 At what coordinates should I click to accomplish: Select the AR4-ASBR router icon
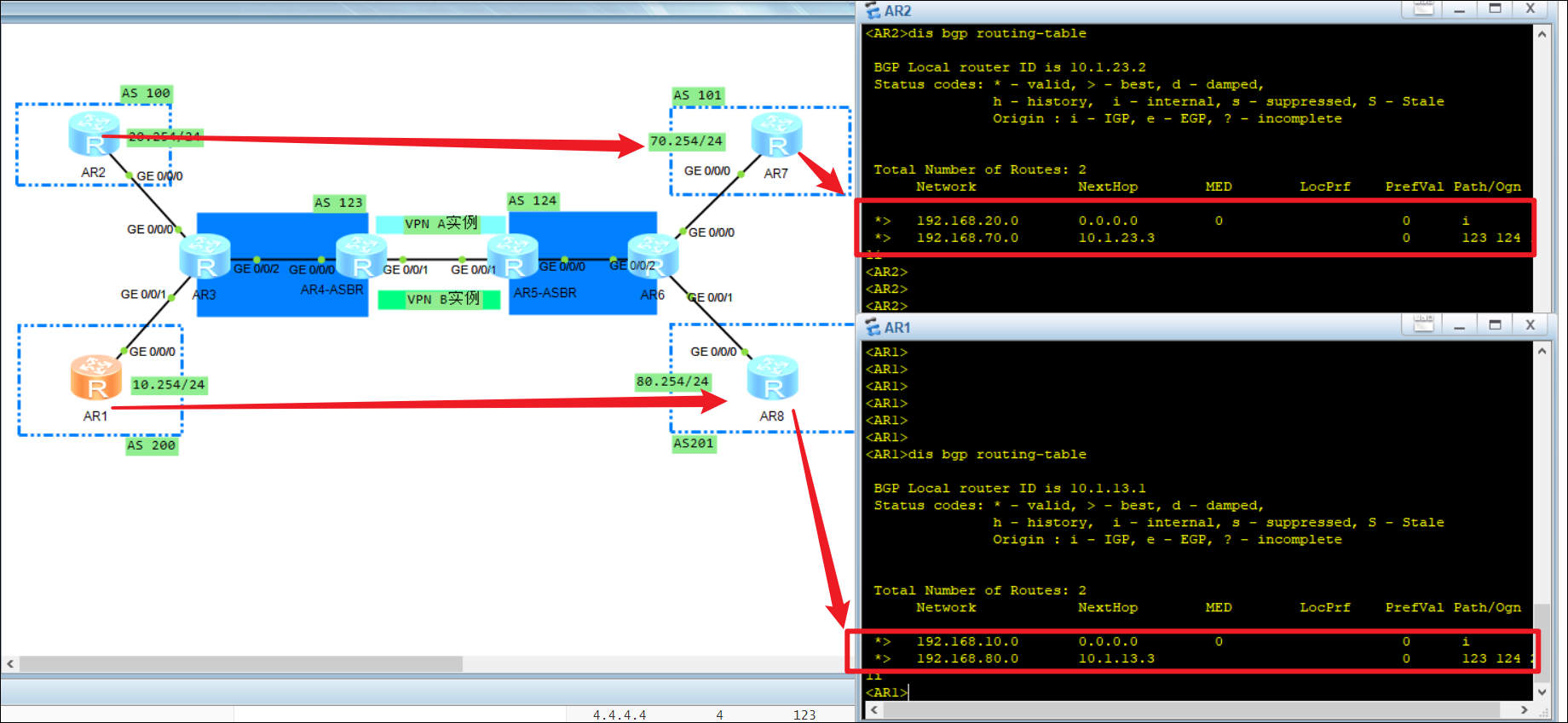pos(361,256)
